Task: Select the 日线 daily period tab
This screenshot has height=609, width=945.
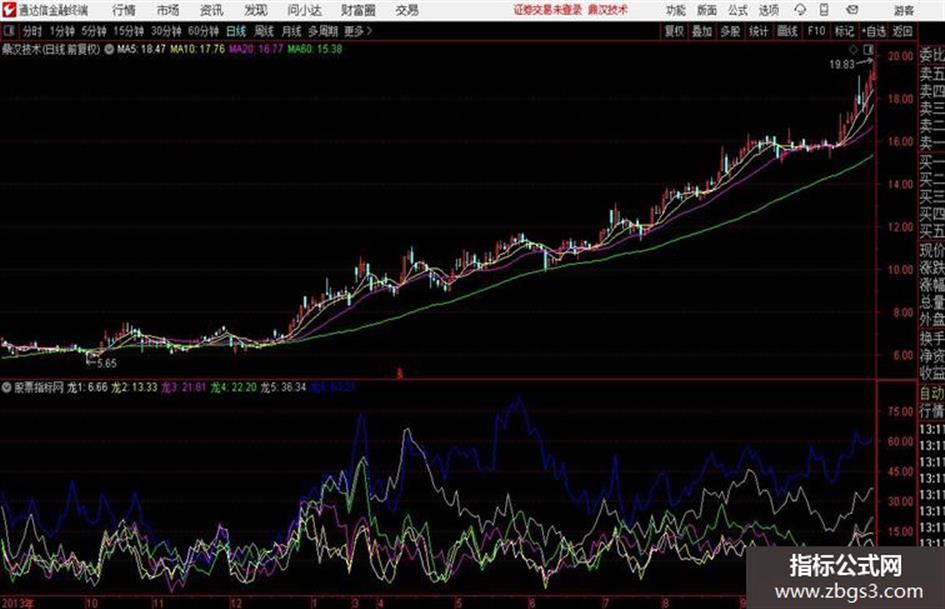Action: (236, 31)
